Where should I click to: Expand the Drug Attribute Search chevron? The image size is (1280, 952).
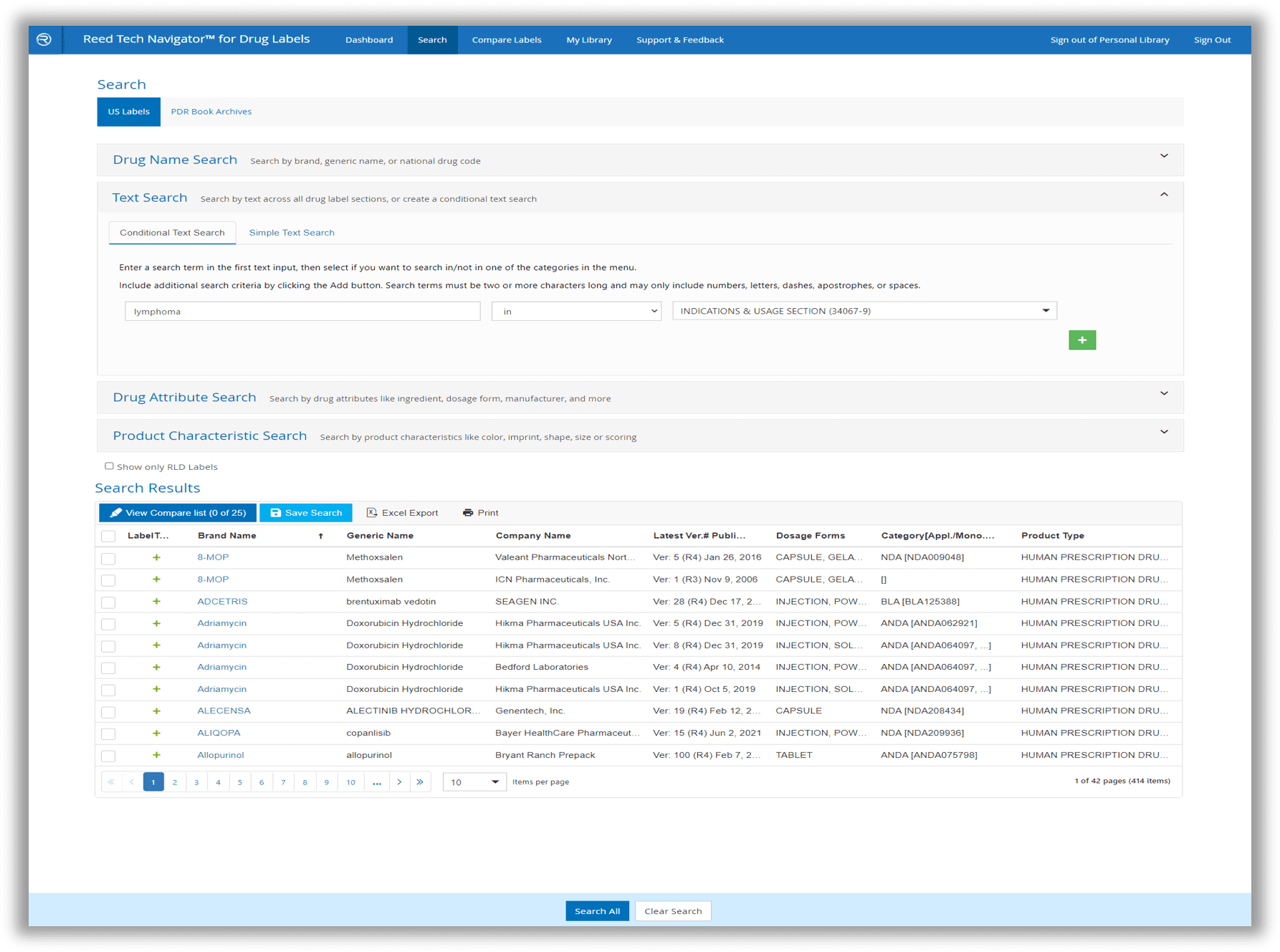(x=1164, y=393)
